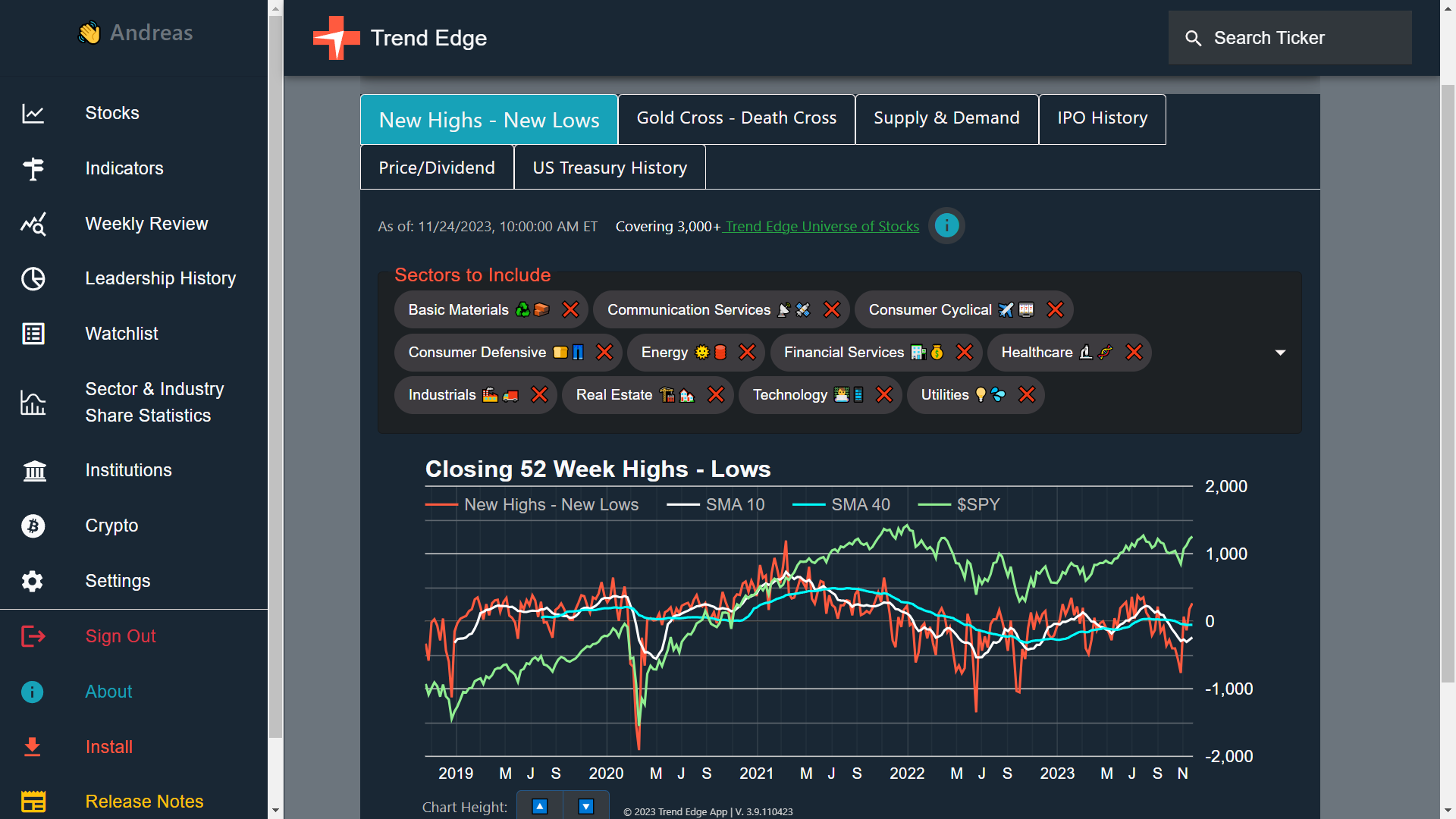Screen dimensions: 1456x819
Task: Toggle the $SPY legend series
Action: pos(959,505)
